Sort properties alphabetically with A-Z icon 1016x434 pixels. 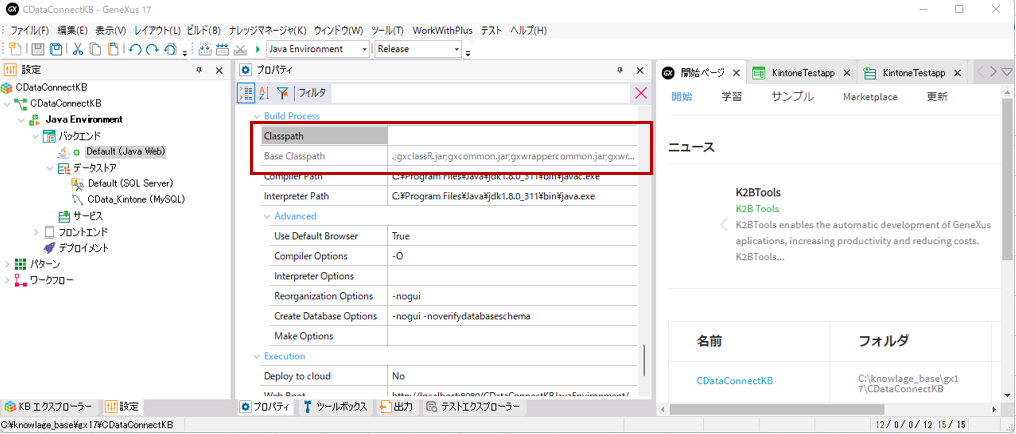(264, 93)
